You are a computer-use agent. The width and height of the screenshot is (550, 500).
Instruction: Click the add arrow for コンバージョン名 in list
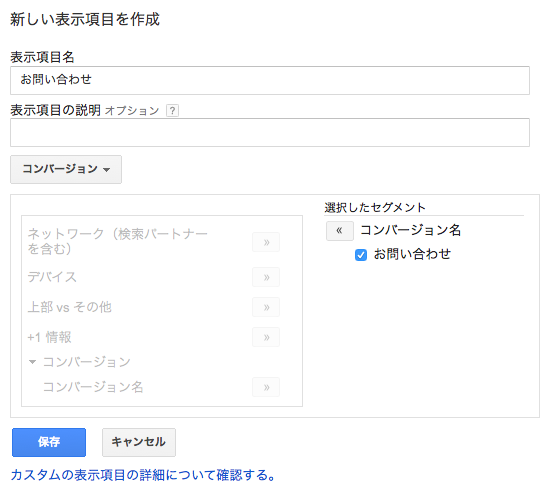point(266,387)
